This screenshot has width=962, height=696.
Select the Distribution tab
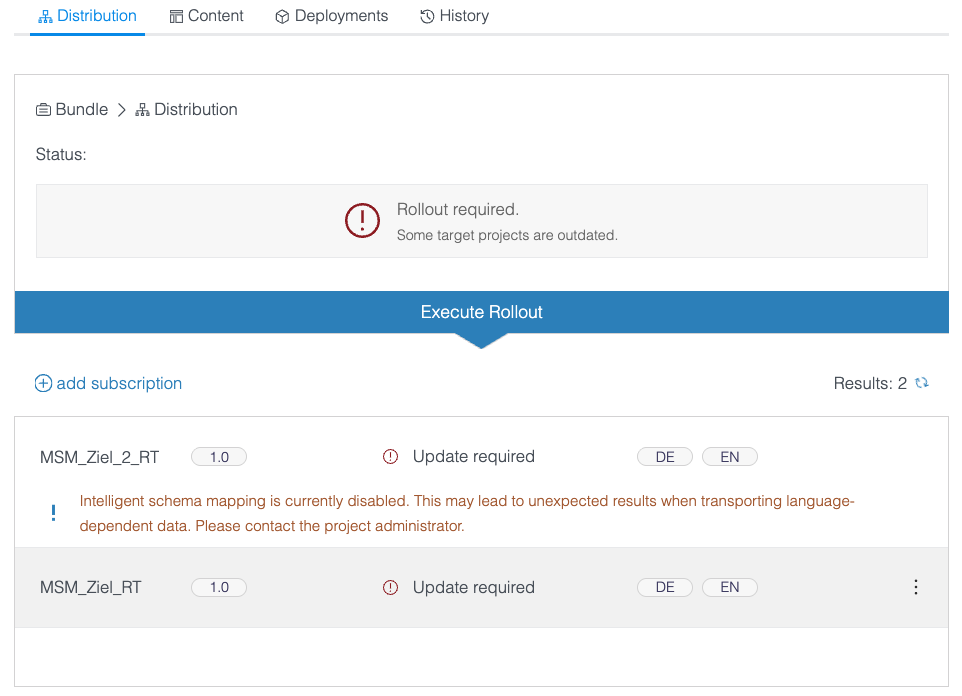coord(87,16)
